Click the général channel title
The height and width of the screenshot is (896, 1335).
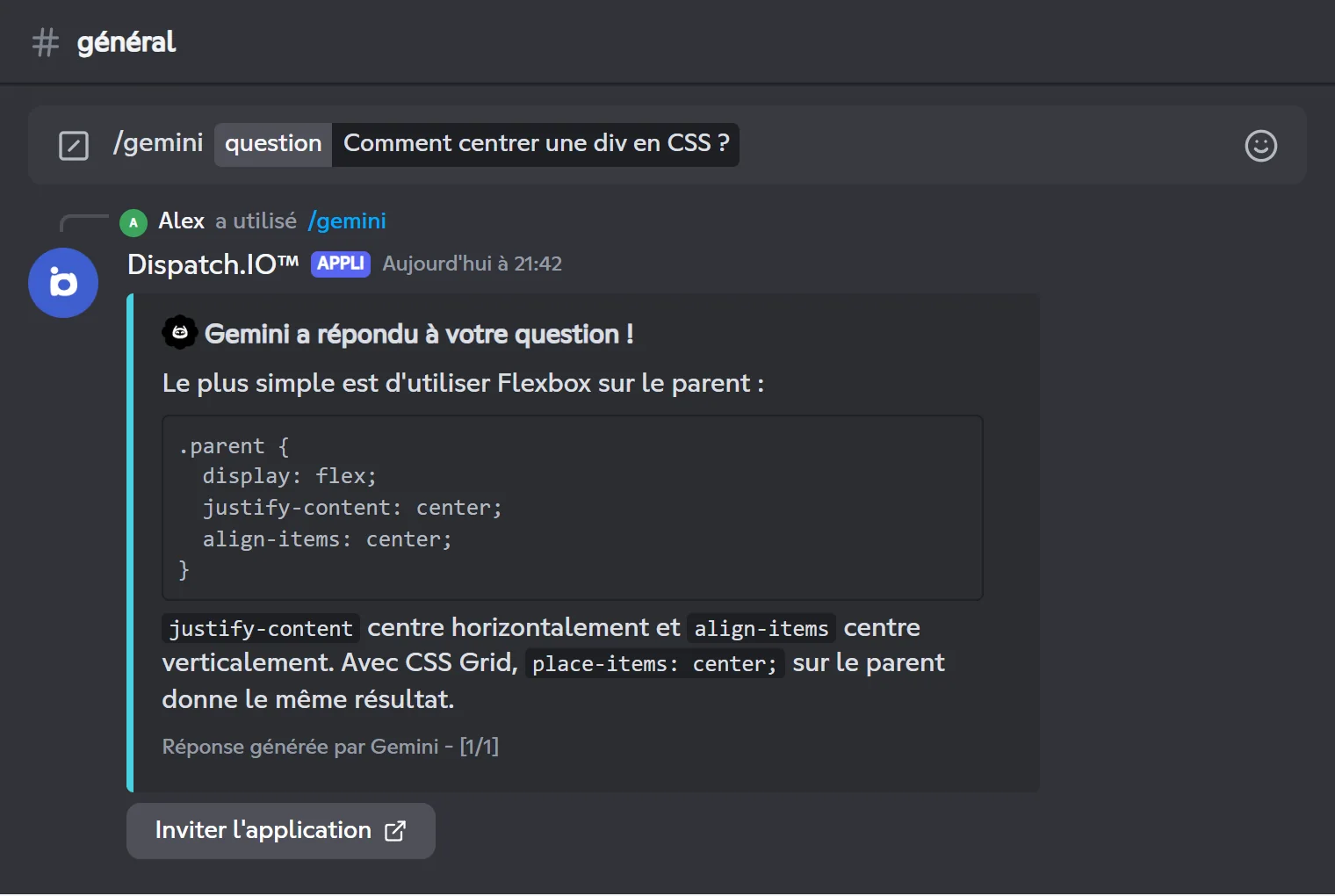[x=126, y=42]
